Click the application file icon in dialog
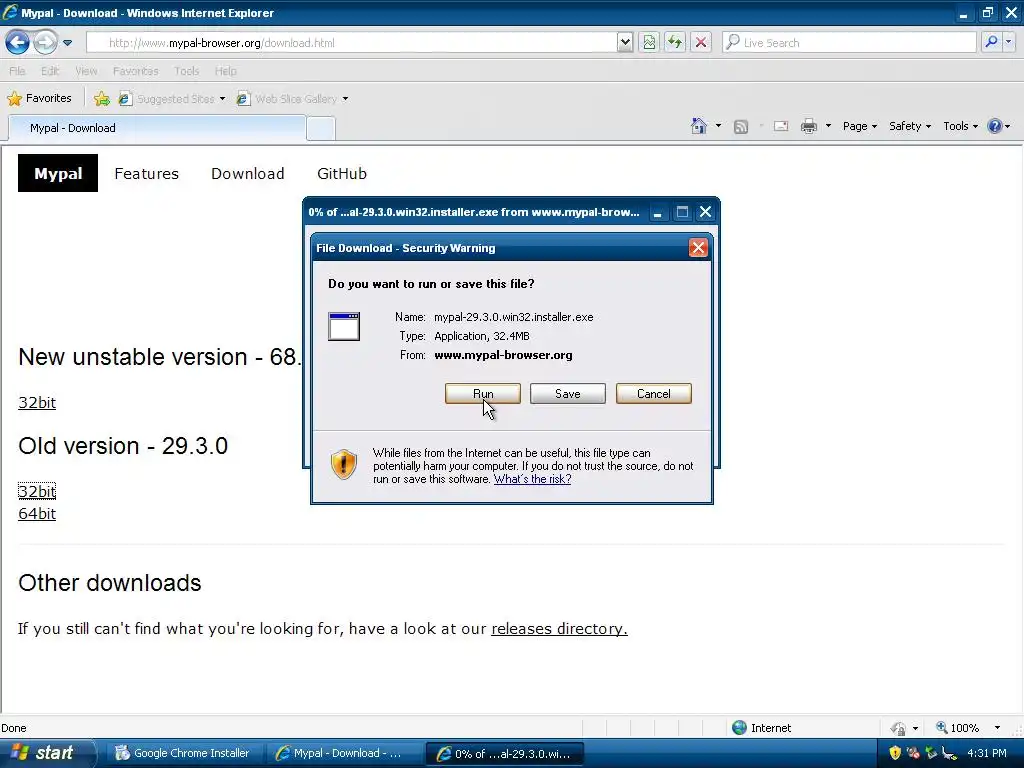Screen dimensions: 1024x768 [x=344, y=327]
